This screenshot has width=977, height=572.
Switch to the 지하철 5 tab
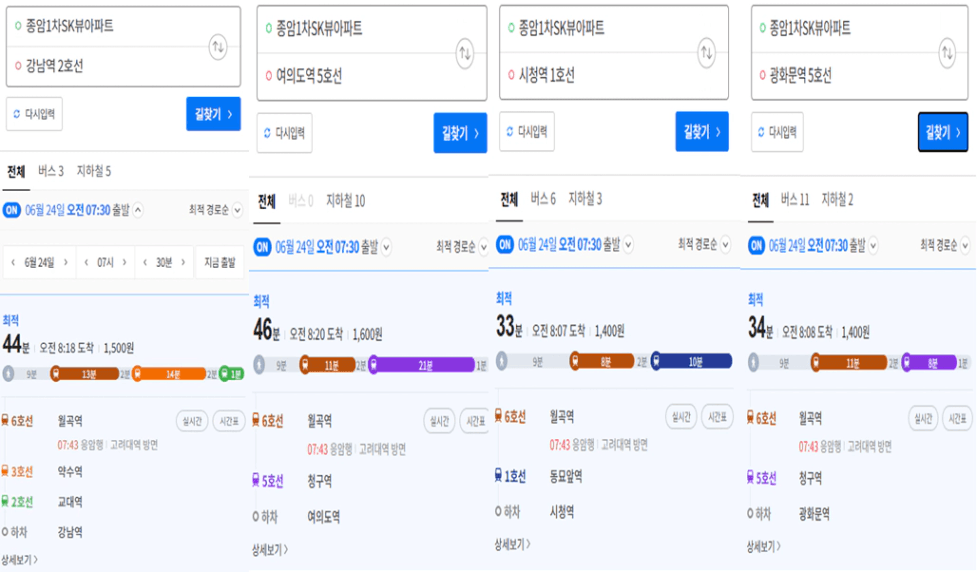(x=94, y=171)
